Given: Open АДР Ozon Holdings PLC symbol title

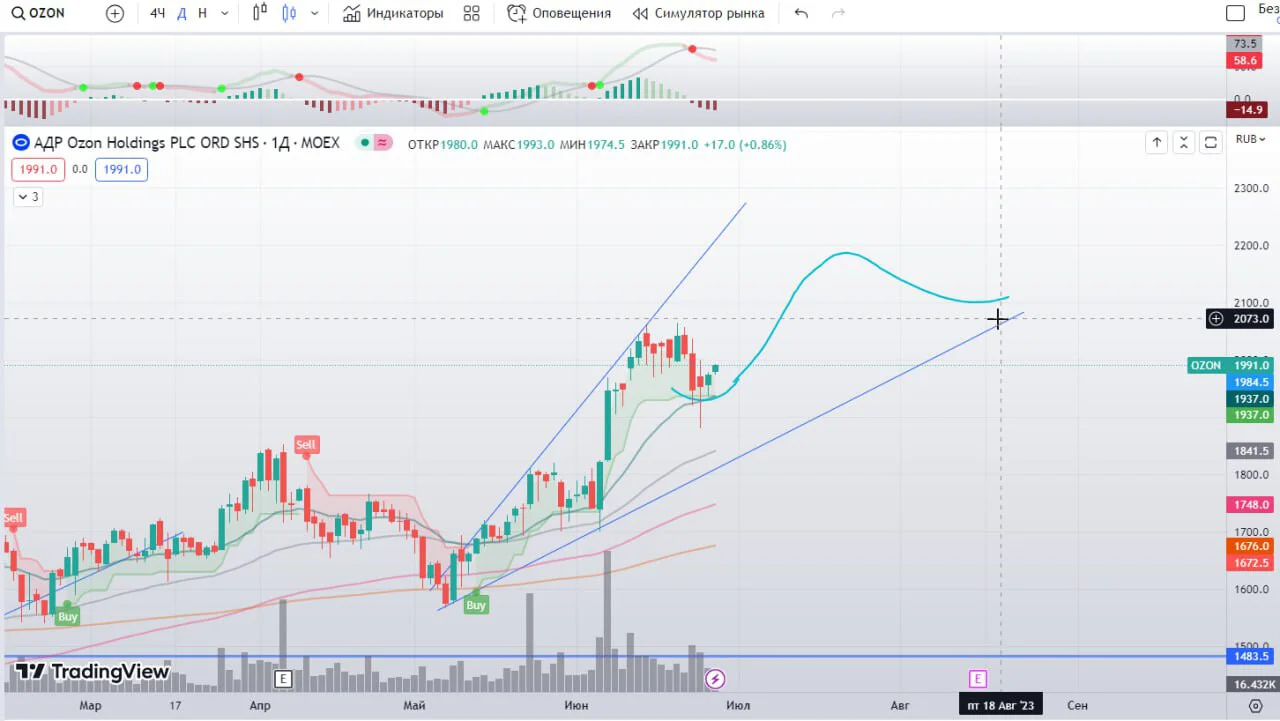Looking at the screenshot, I should (187, 143).
